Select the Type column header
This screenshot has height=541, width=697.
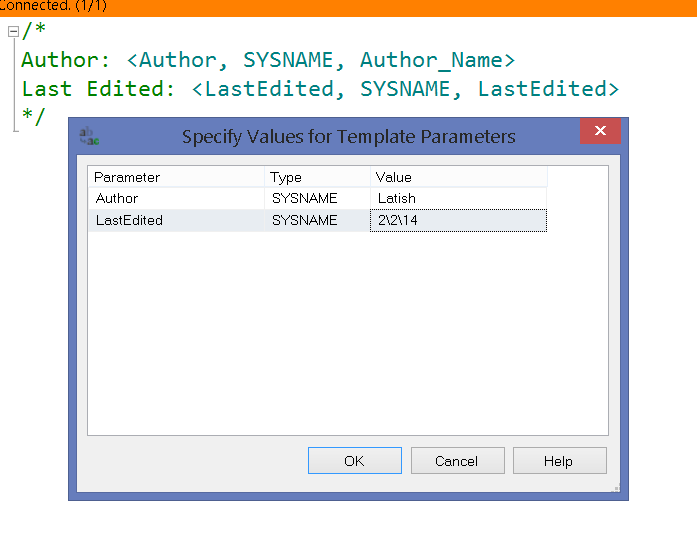pos(317,177)
